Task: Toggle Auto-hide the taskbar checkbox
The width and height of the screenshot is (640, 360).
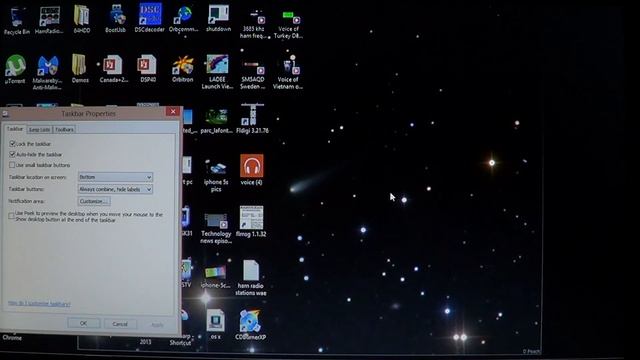Action: (12, 154)
